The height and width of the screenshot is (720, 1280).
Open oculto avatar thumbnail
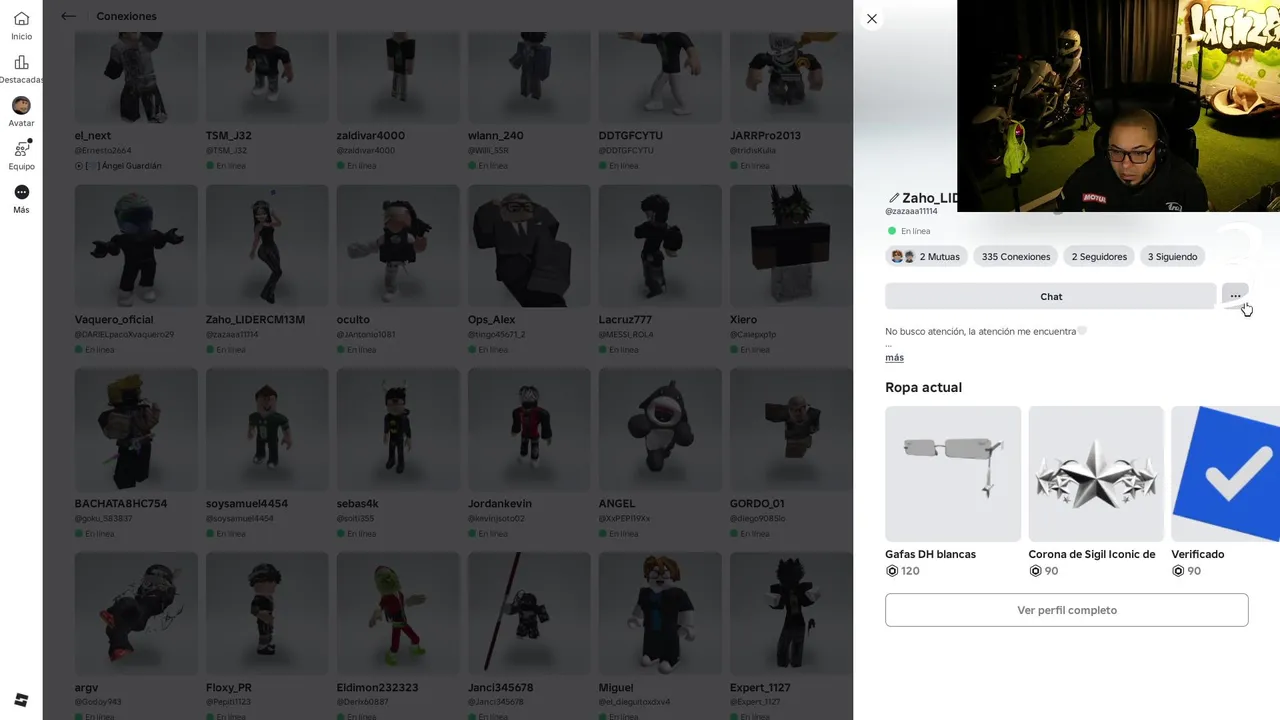pyautogui.click(x=398, y=246)
